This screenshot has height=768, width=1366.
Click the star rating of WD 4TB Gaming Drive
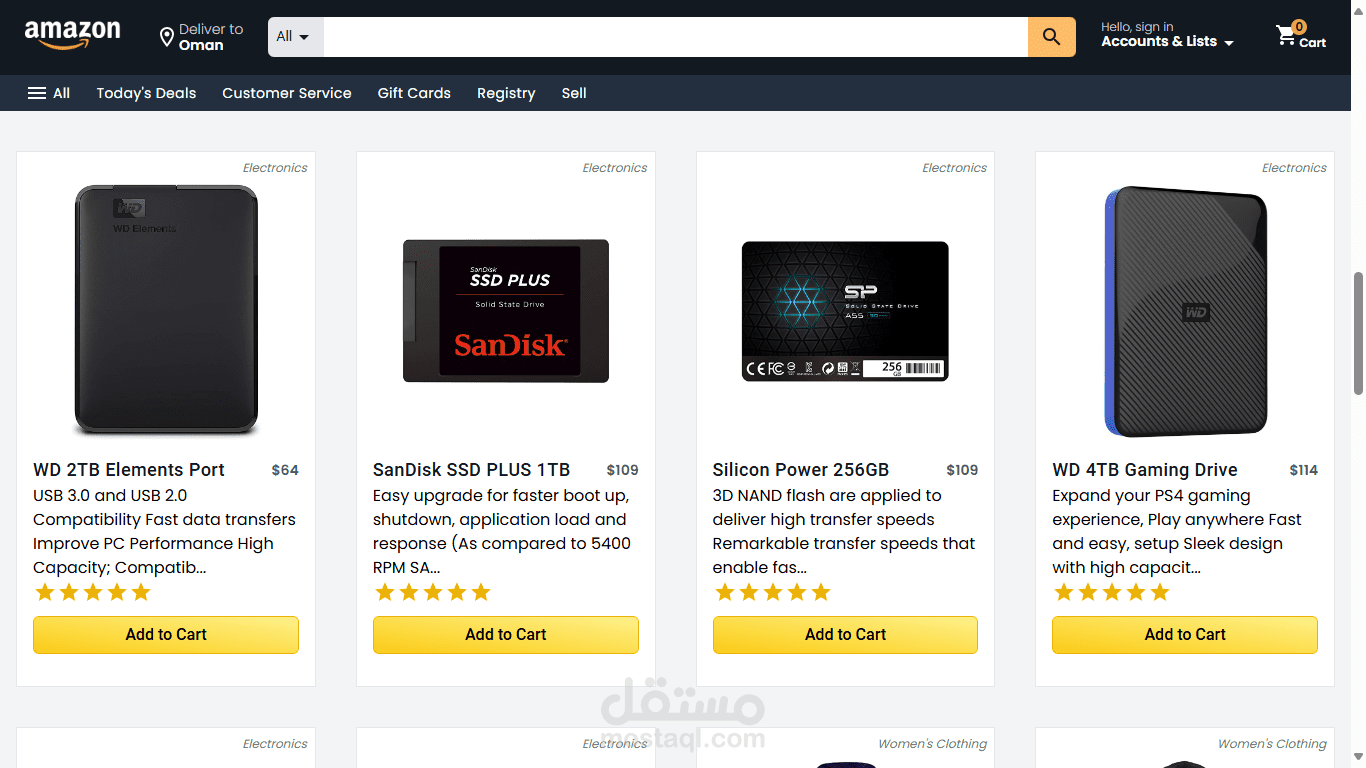pos(1112,592)
